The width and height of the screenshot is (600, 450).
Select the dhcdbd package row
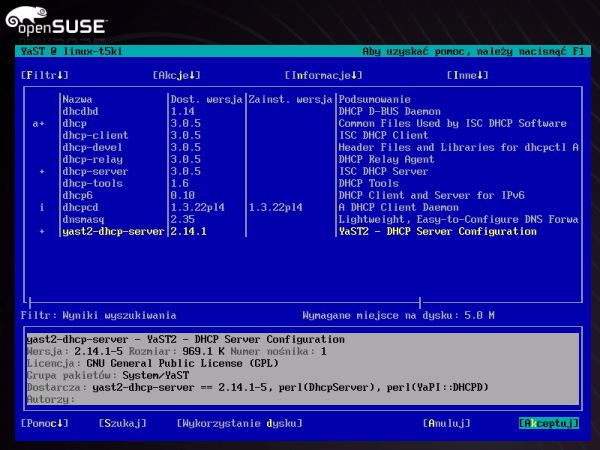(x=302, y=111)
